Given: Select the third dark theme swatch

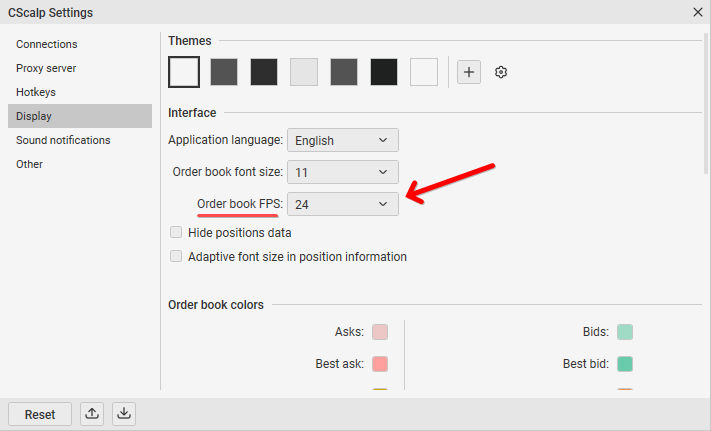Looking at the screenshot, I should point(264,72).
